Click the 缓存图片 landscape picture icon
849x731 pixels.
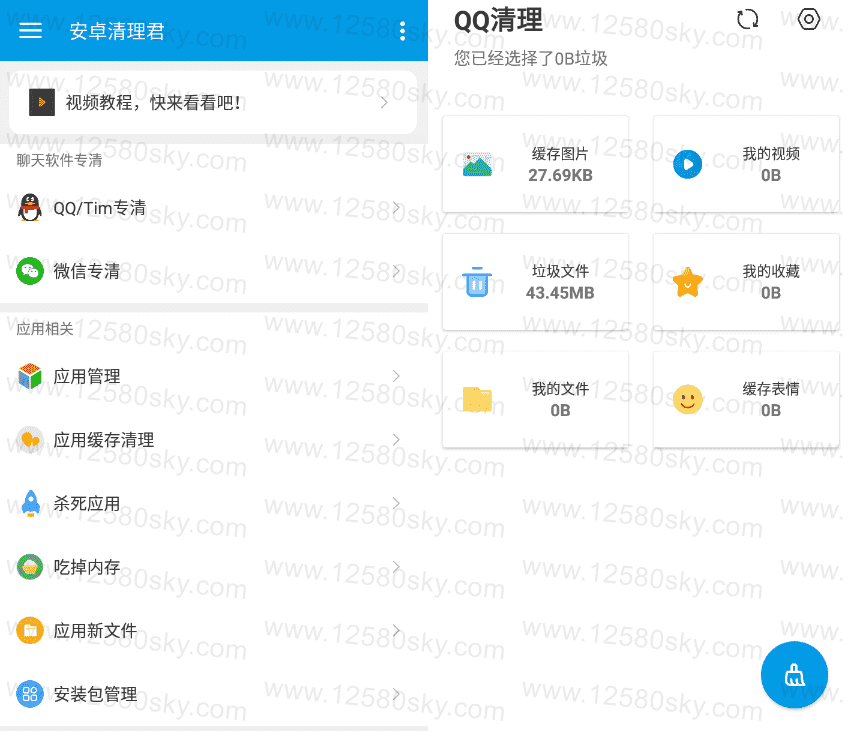tap(477, 164)
